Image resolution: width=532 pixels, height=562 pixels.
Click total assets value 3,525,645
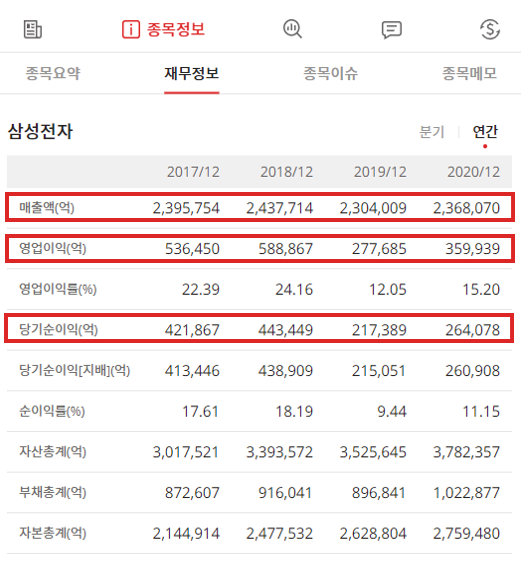(373, 452)
